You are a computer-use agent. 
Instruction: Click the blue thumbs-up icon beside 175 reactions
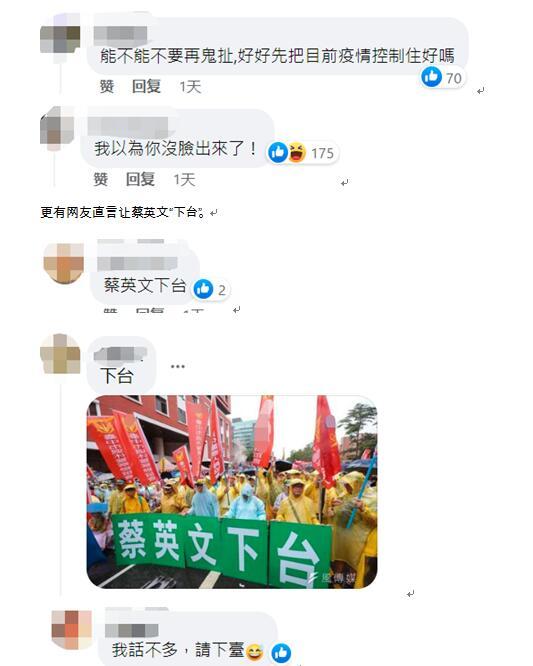(278, 152)
